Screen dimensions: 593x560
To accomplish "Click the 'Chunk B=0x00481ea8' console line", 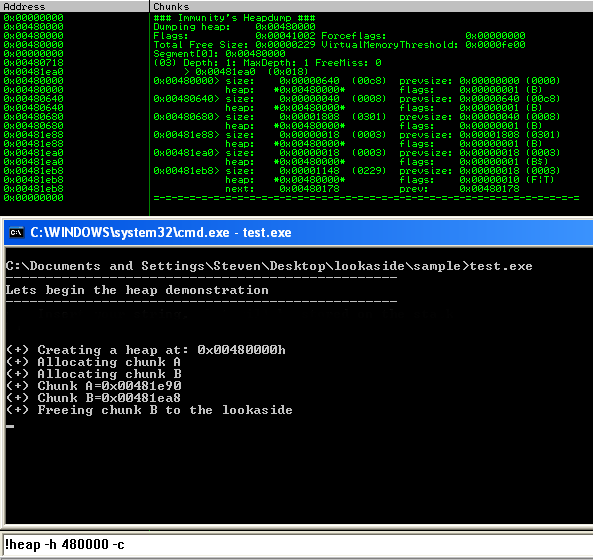I will tap(93, 398).
